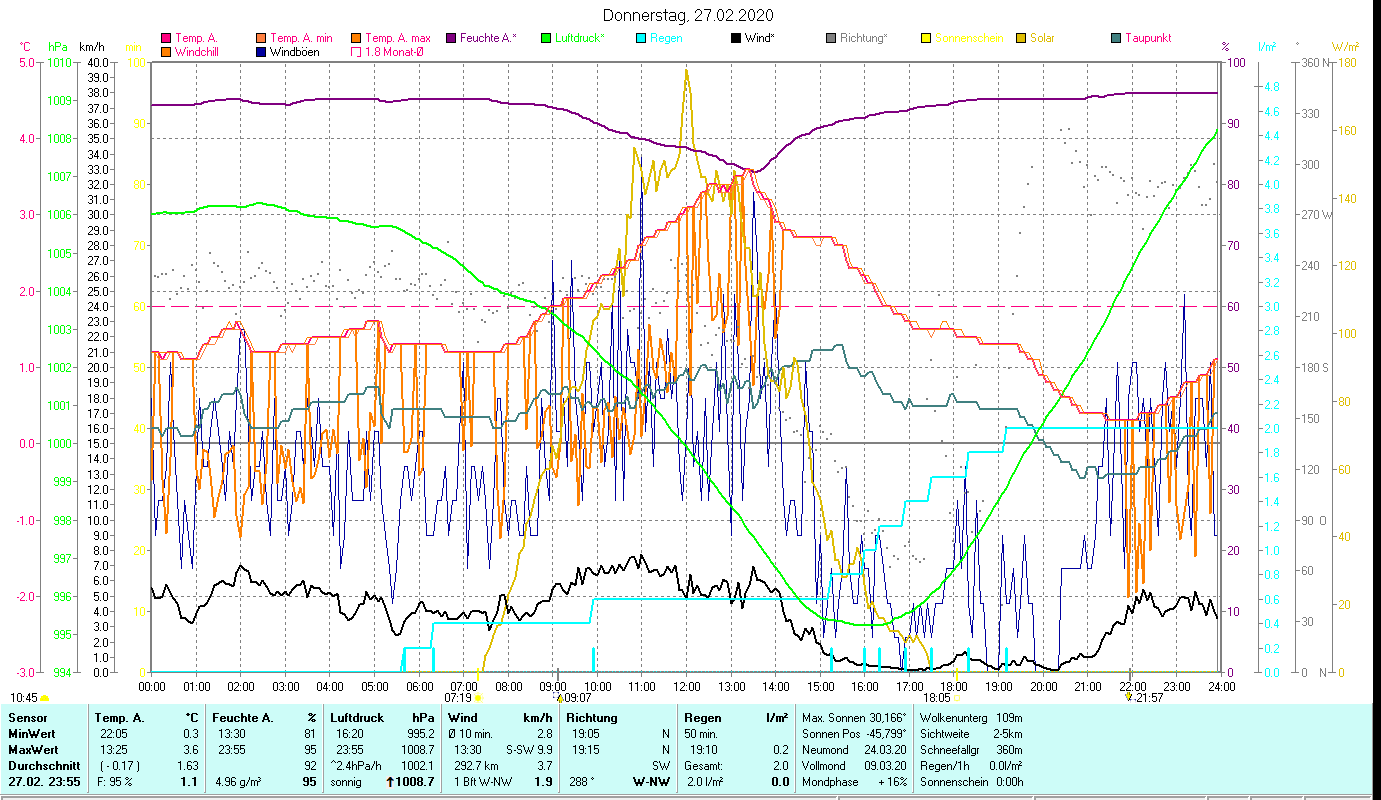The height and width of the screenshot is (800, 1381).
Task: Click the Windböen blue legend square
Action: click(261, 52)
